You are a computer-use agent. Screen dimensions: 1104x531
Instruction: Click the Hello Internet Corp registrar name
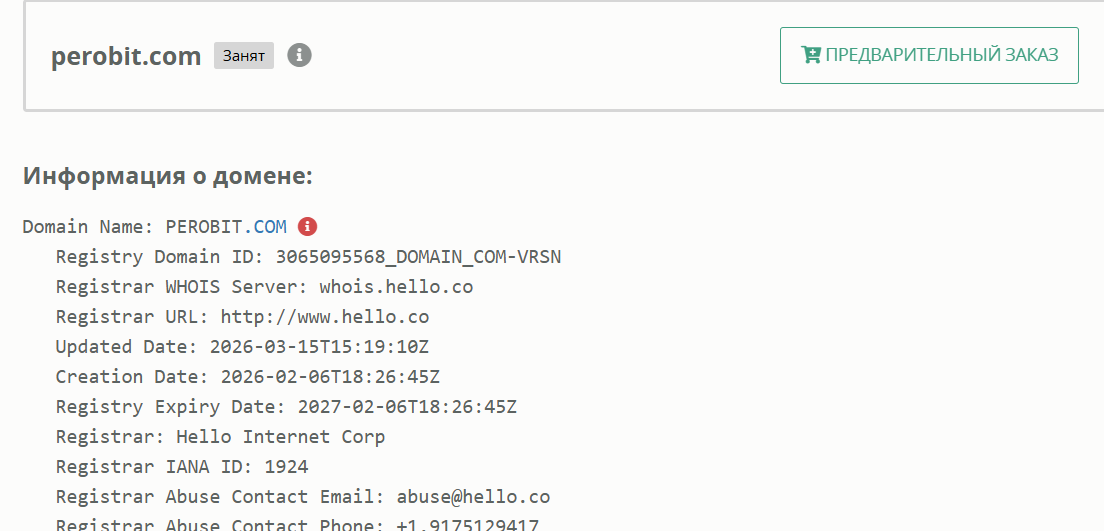pos(280,437)
